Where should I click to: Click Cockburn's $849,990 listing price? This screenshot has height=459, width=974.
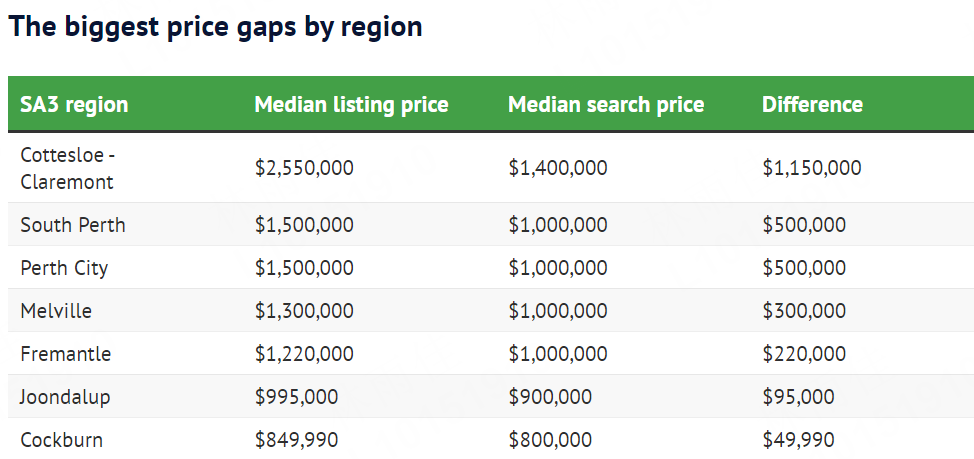coord(296,440)
